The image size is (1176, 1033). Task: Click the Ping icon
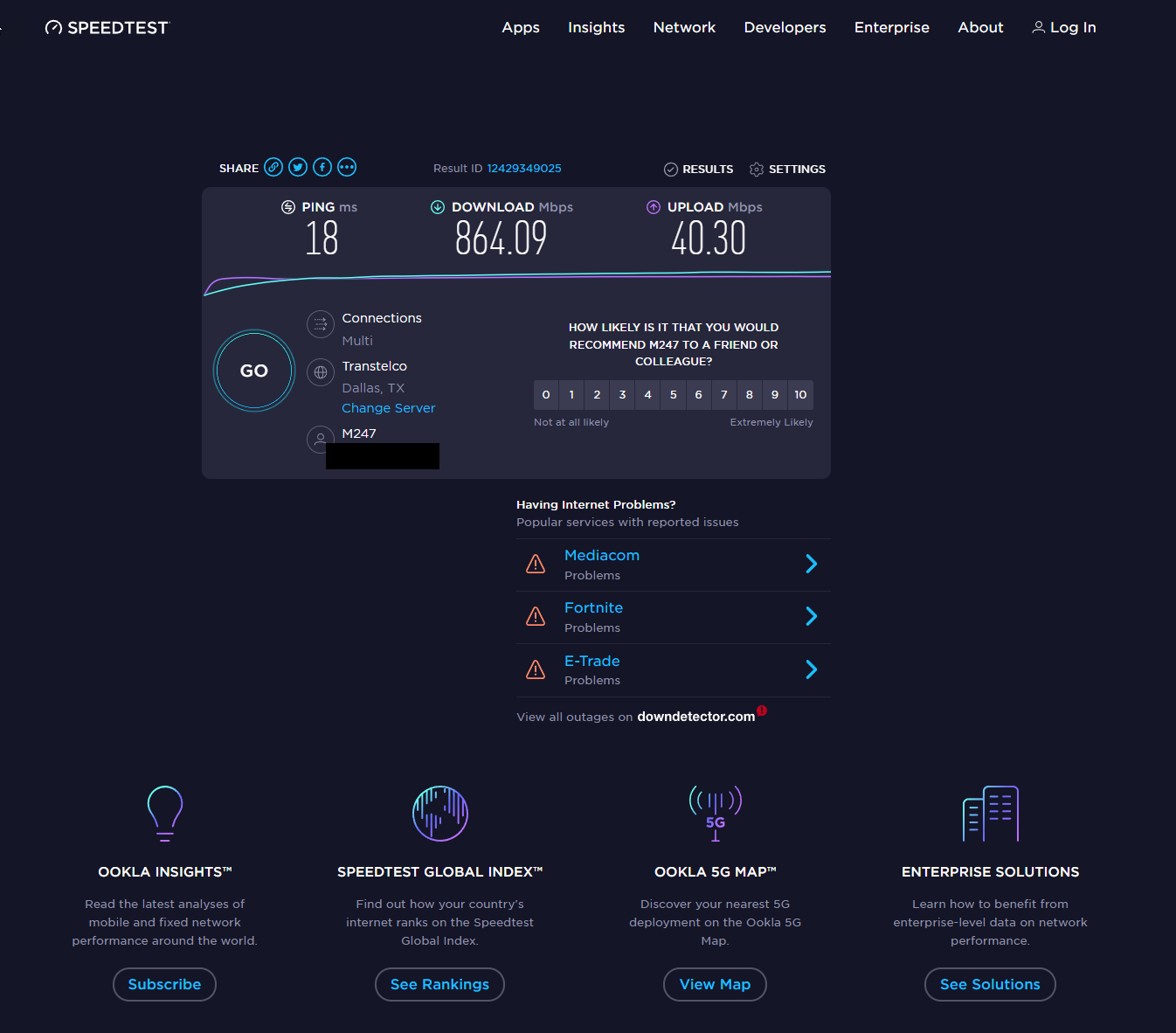coord(288,207)
